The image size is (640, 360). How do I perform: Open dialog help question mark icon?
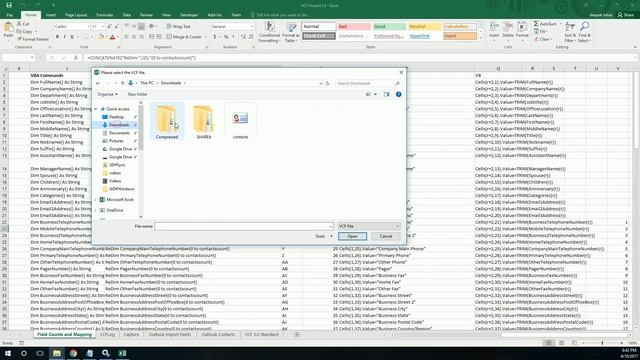[x=398, y=94]
